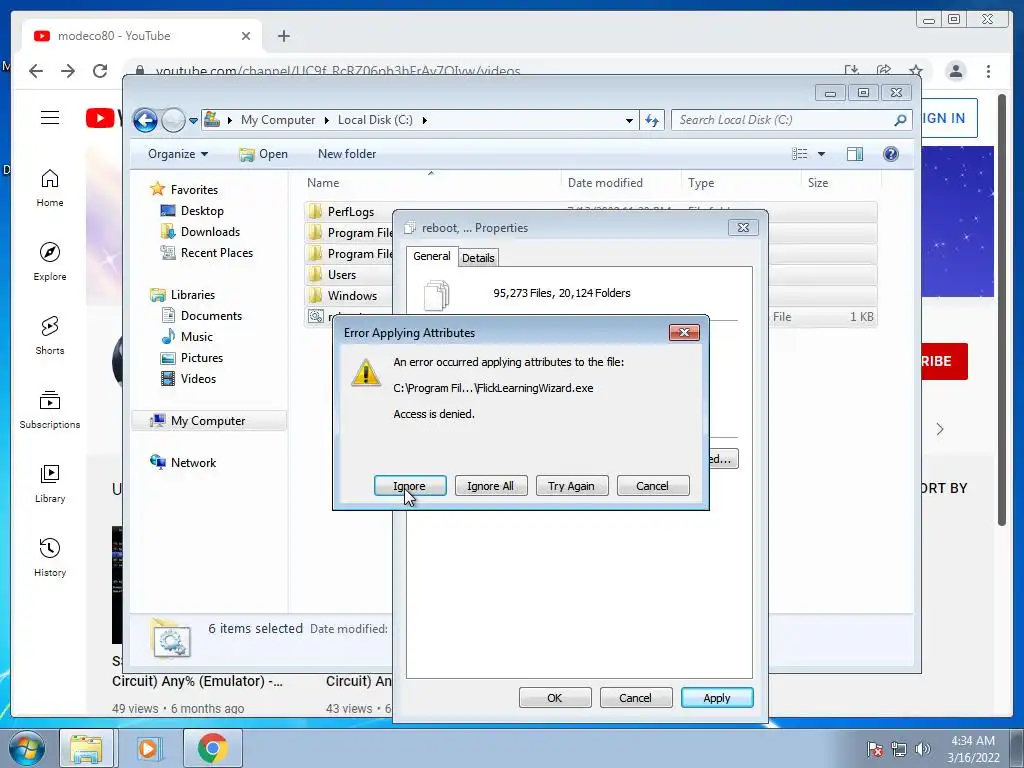This screenshot has width=1024, height=768.
Task: Close the Error Applying Attributes dialog
Action: (x=684, y=332)
